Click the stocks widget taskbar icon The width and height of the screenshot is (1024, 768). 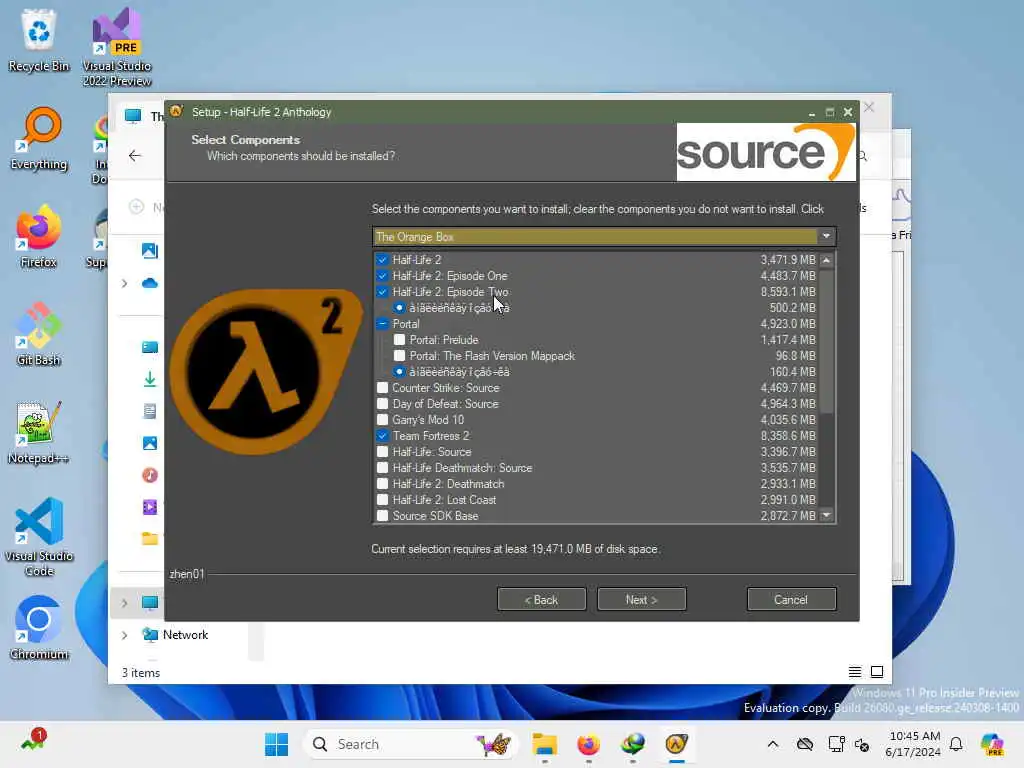(x=31, y=741)
